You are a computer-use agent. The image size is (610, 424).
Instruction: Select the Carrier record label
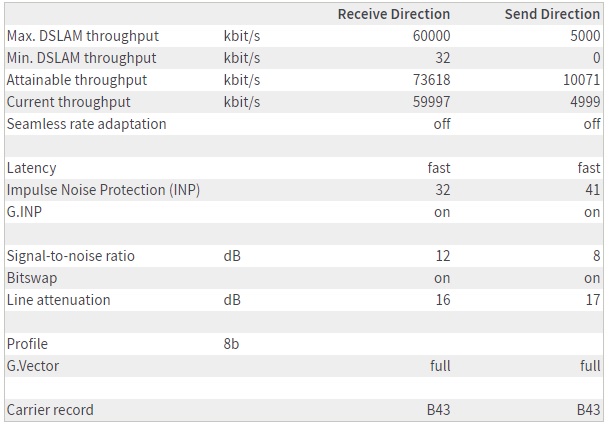click(50, 410)
